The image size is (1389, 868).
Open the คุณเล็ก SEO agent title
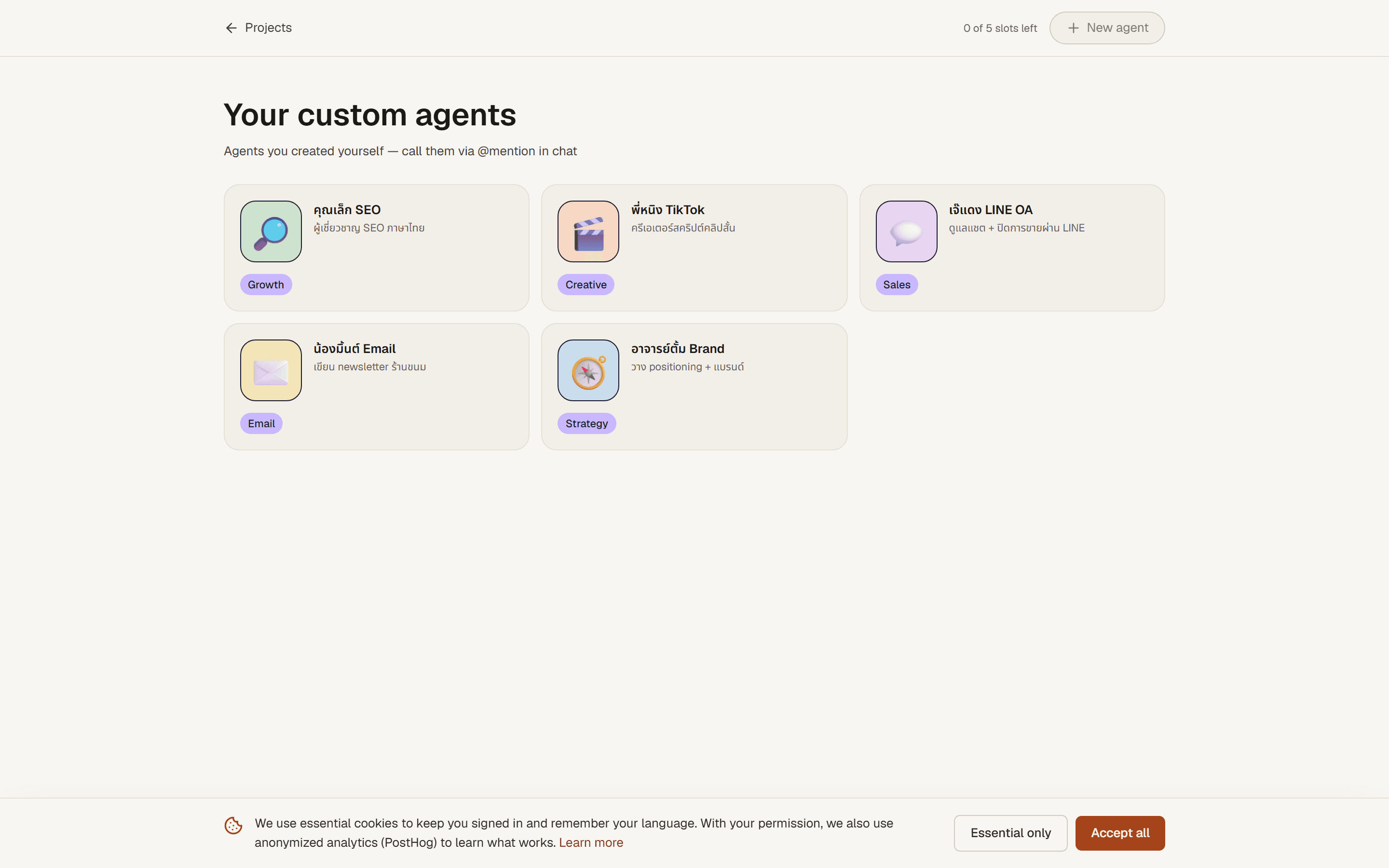pos(347,210)
